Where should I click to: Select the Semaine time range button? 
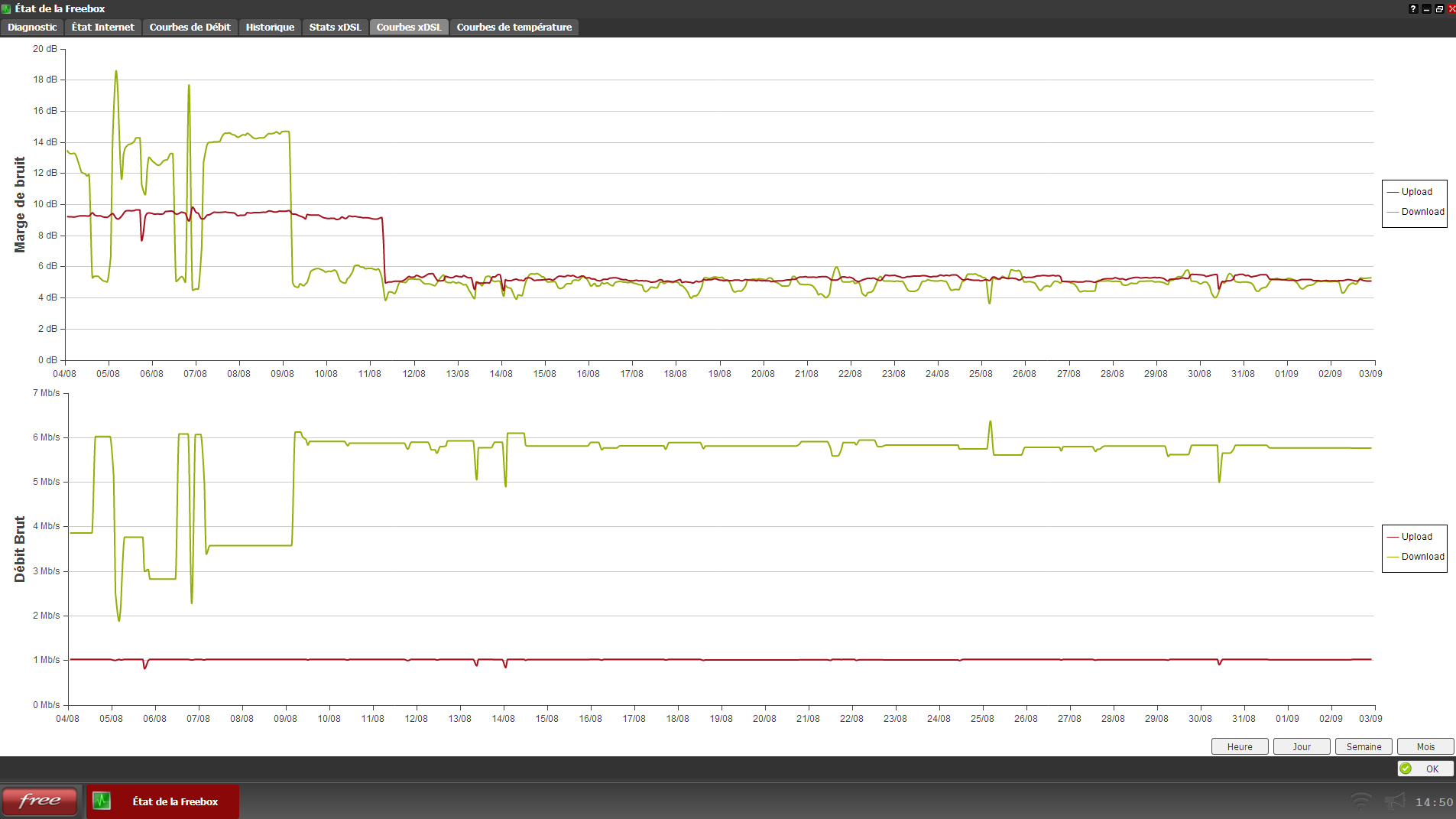tap(1364, 746)
